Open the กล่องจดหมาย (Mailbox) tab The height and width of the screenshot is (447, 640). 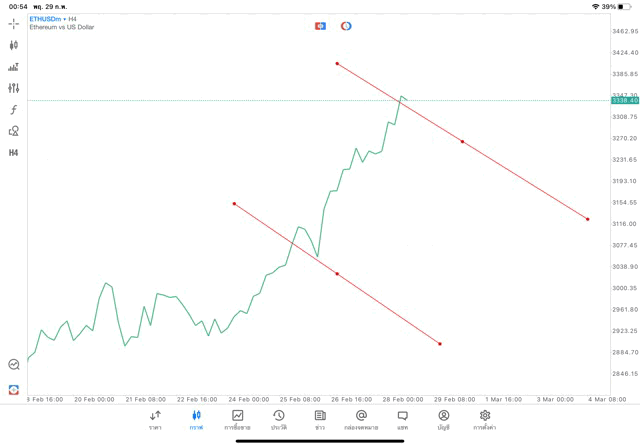click(x=361, y=419)
